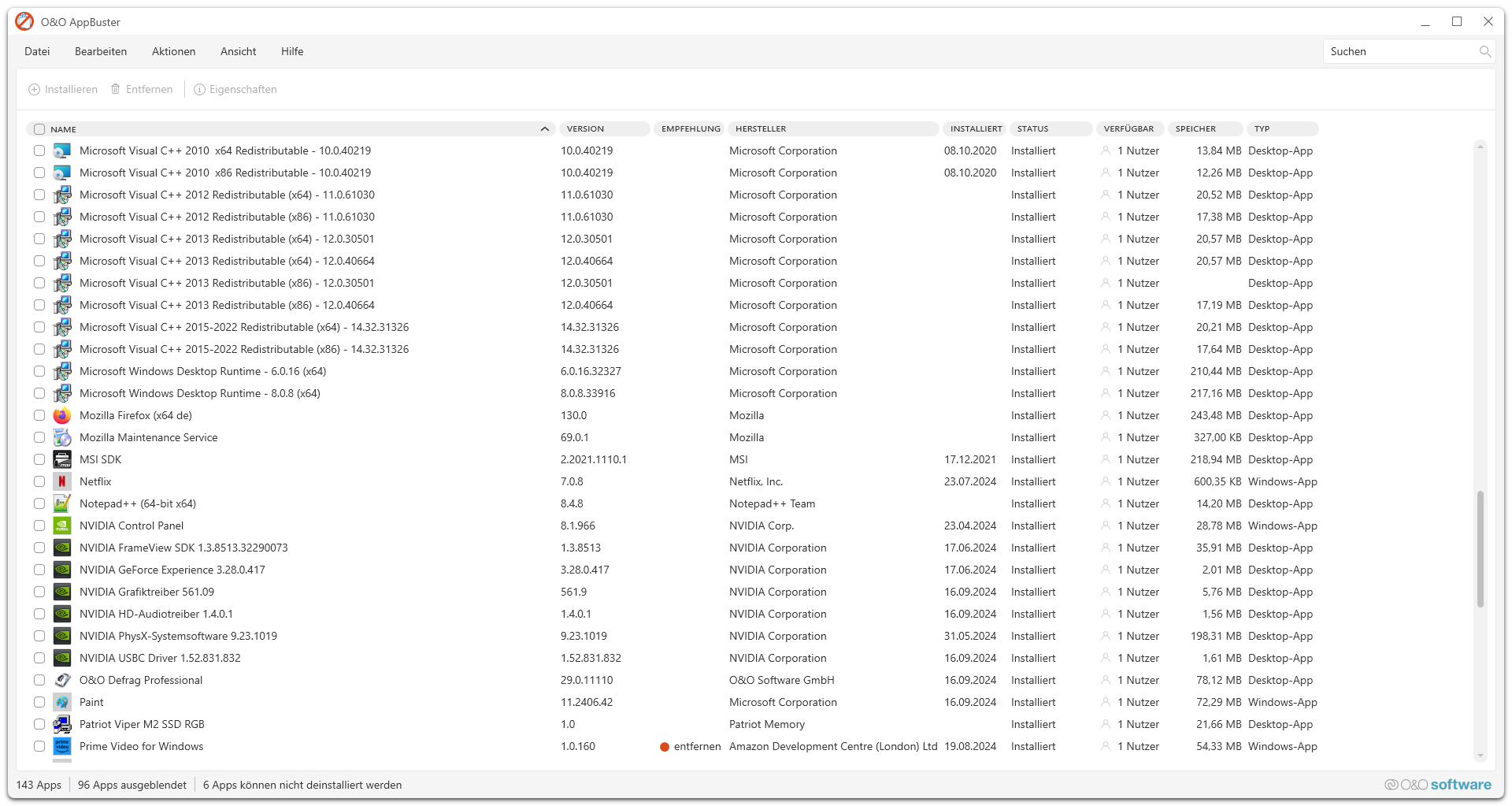Check the NVIDIA Control Panel checkbox

pyautogui.click(x=39, y=526)
